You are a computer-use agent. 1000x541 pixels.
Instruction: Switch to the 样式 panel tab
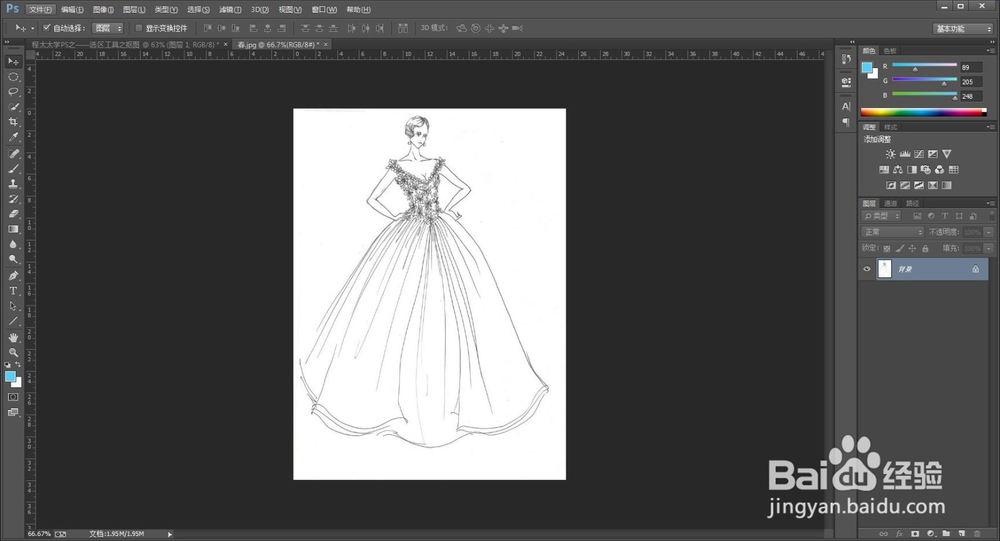(891, 127)
